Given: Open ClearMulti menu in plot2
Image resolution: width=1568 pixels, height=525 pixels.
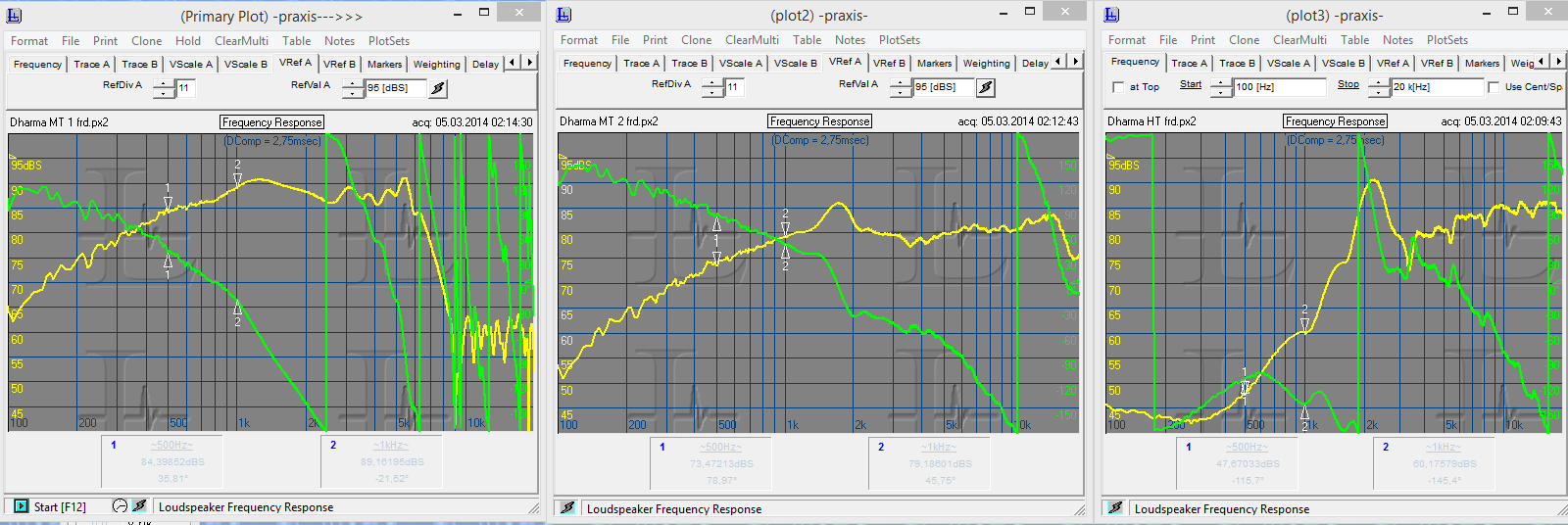Looking at the screenshot, I should click(x=752, y=40).
